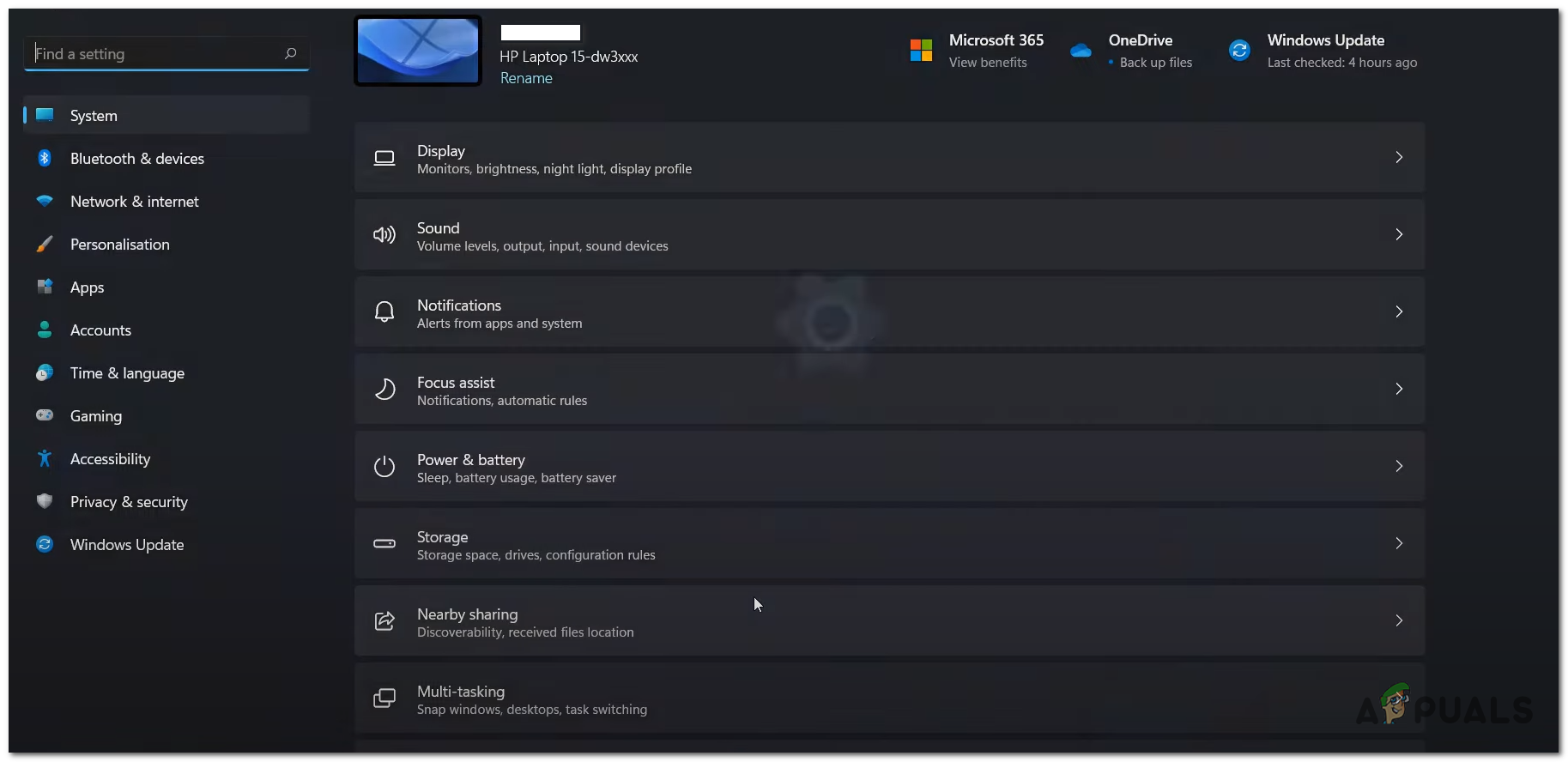1568x762 pixels.
Task: Click the Accounts person icon
Action: pyautogui.click(x=45, y=330)
